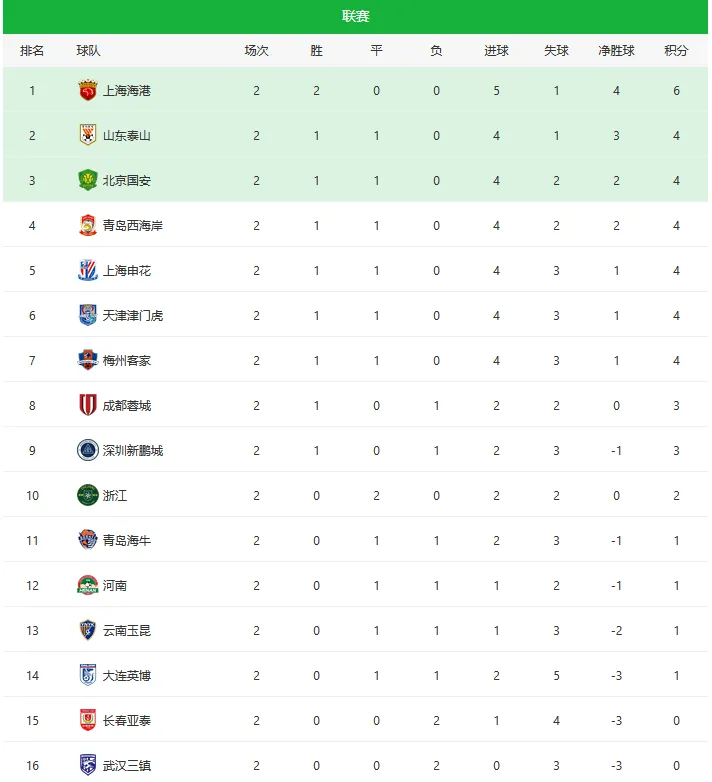The image size is (712, 782).
Task: Open the 大连英博 team name link
Action: pos(127,675)
